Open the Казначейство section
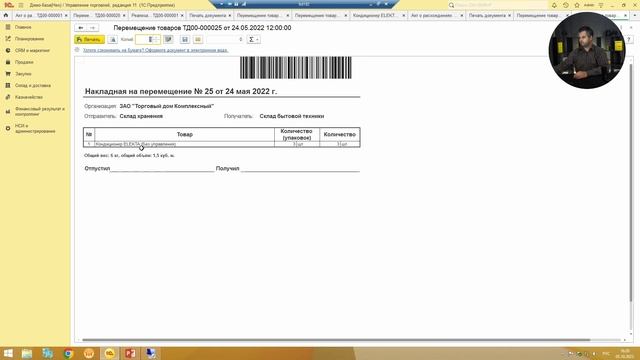 click(29, 97)
